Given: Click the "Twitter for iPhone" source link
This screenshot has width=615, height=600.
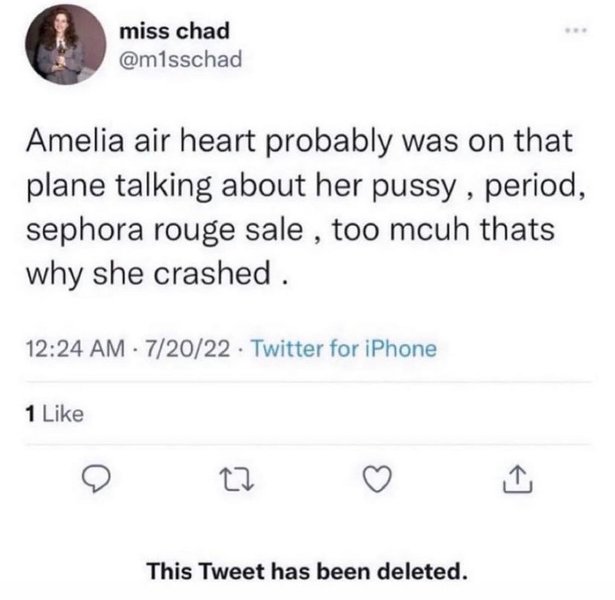Looking at the screenshot, I should coord(342,349).
